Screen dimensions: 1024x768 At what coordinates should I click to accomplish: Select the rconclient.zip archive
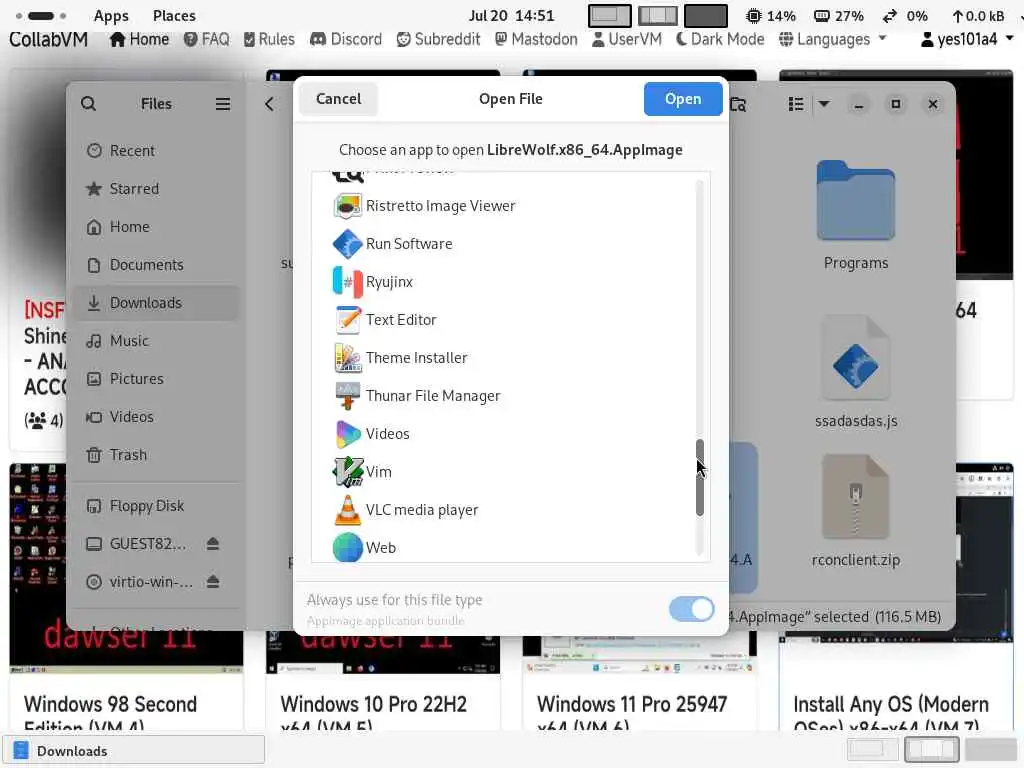pyautogui.click(x=856, y=511)
